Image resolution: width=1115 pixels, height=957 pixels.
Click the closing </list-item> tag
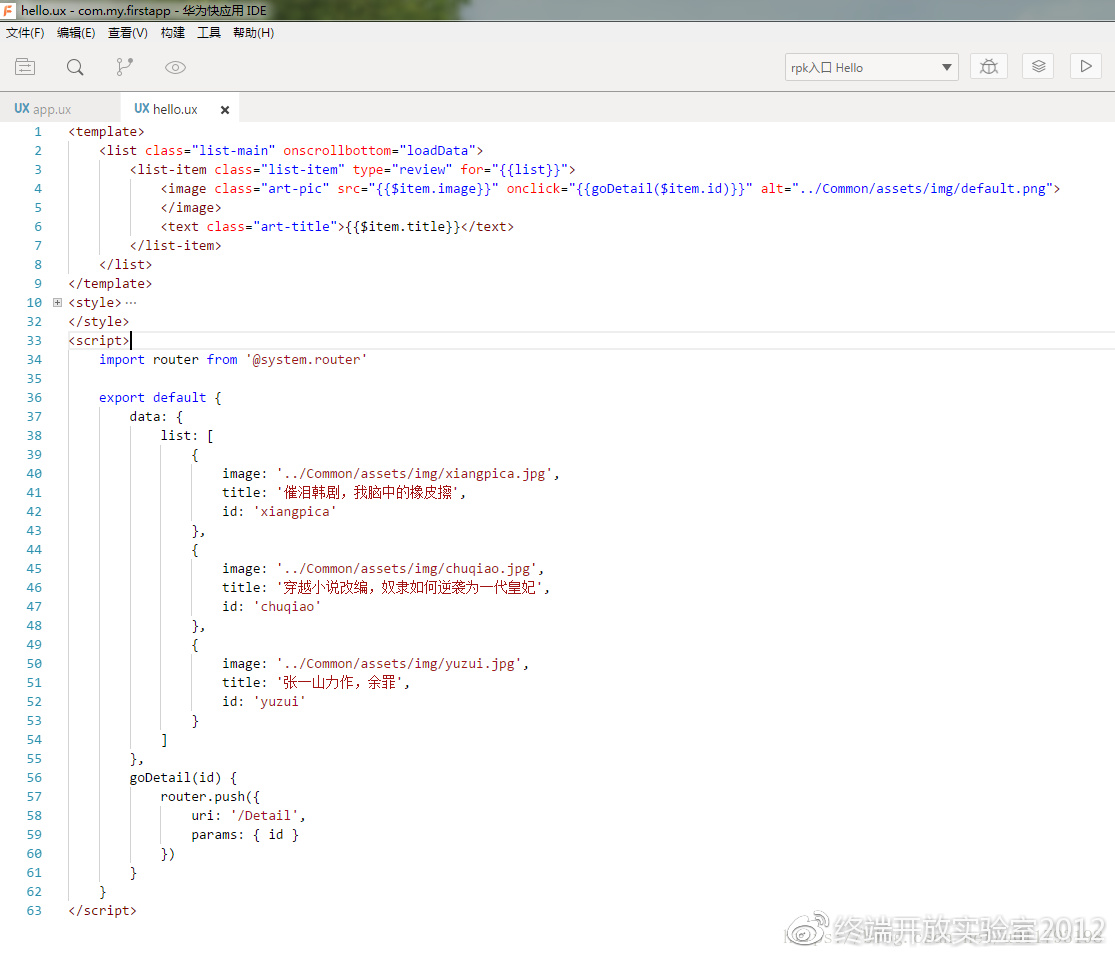[x=176, y=245]
